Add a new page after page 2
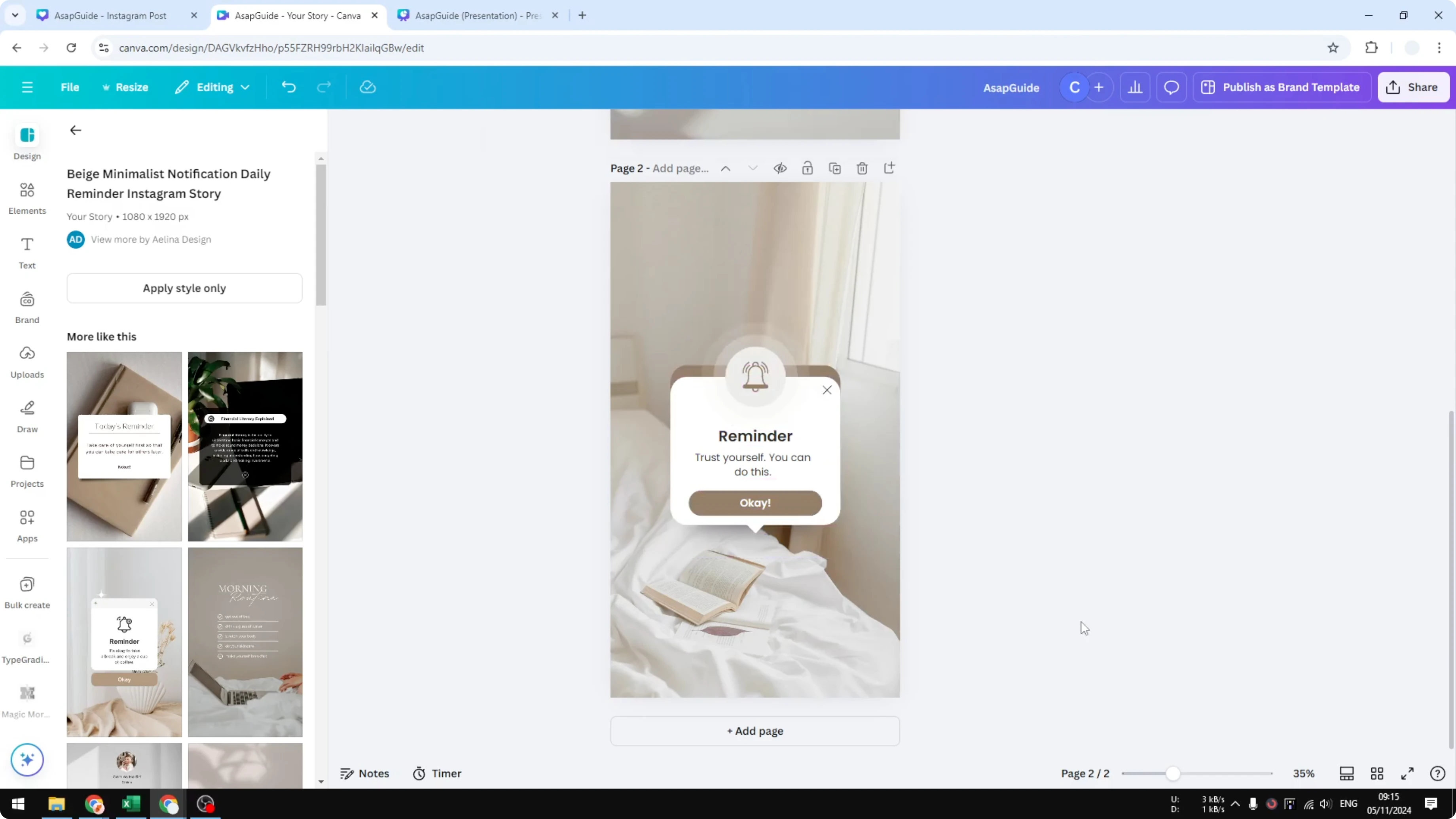The image size is (1456, 819). point(889,168)
